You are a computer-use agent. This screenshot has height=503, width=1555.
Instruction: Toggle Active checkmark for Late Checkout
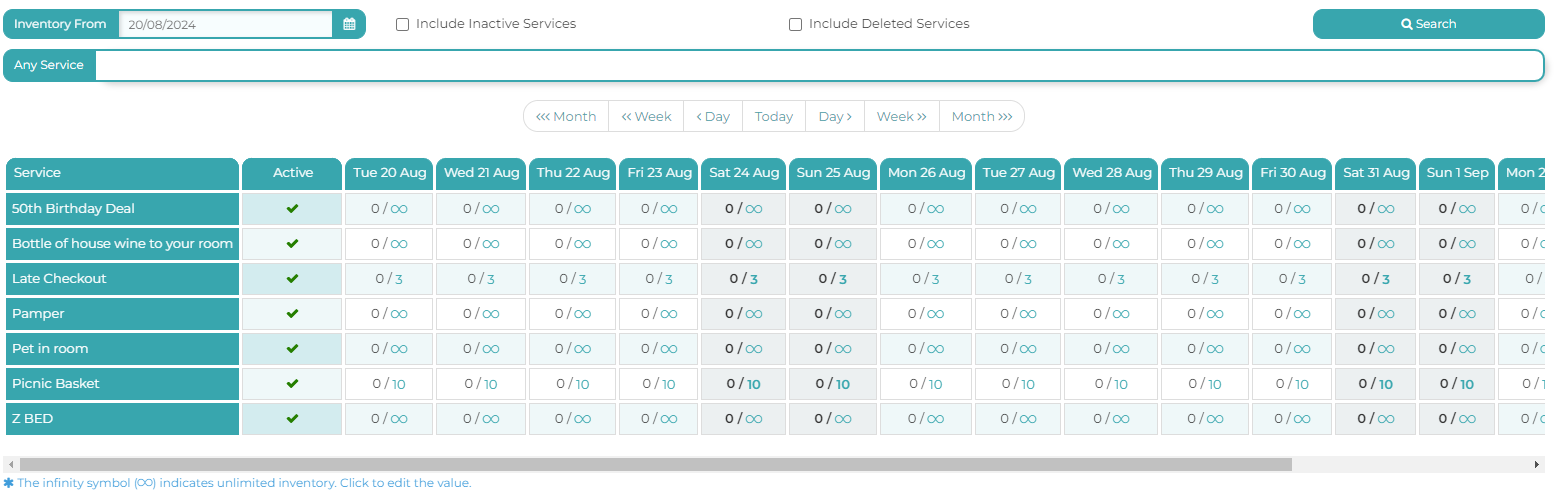pyautogui.click(x=293, y=279)
